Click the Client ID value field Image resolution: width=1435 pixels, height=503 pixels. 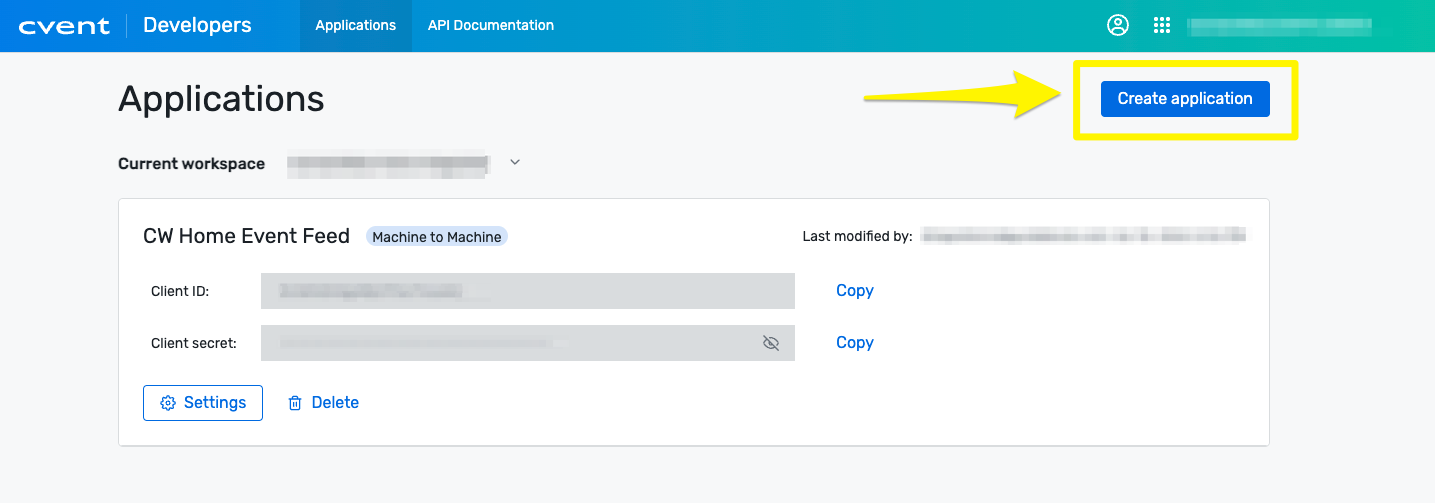pos(528,291)
